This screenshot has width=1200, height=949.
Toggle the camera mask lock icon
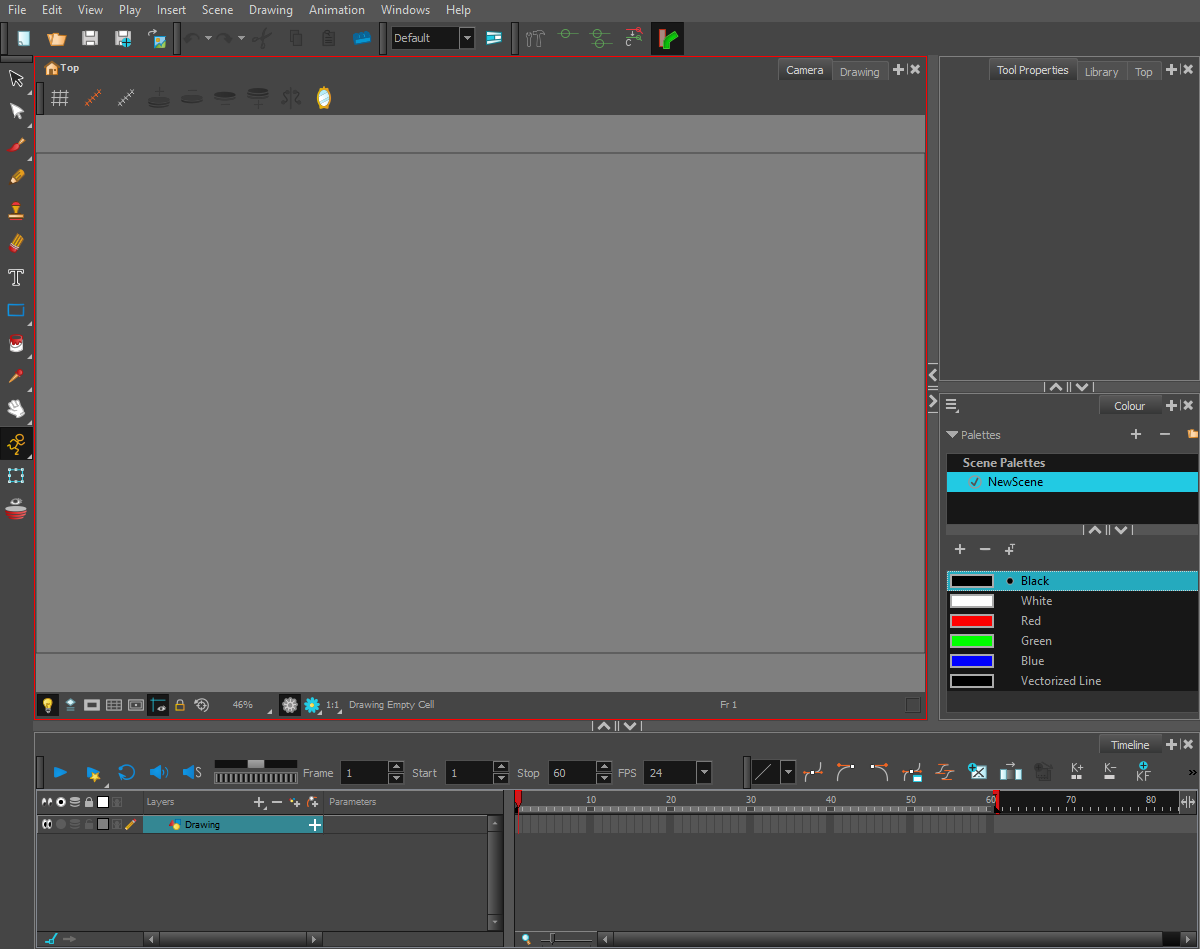point(180,705)
